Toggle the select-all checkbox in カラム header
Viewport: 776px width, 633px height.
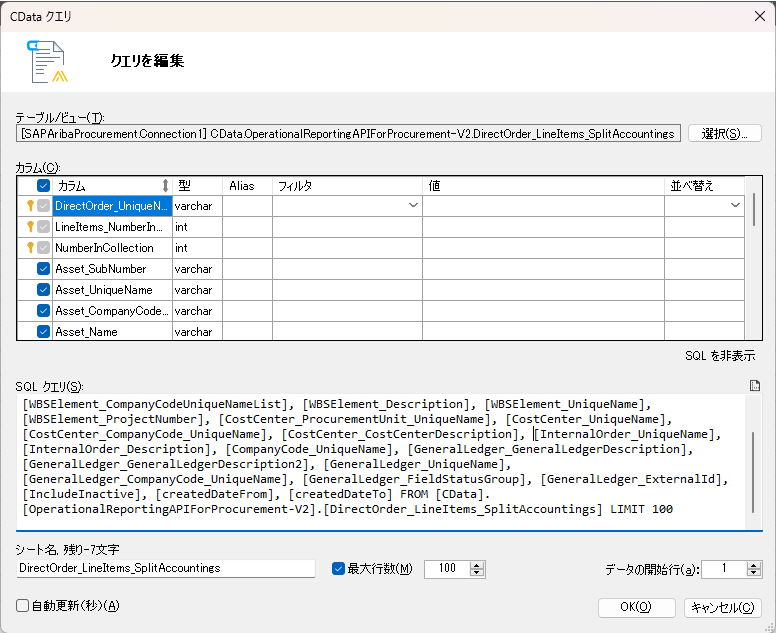pos(44,186)
